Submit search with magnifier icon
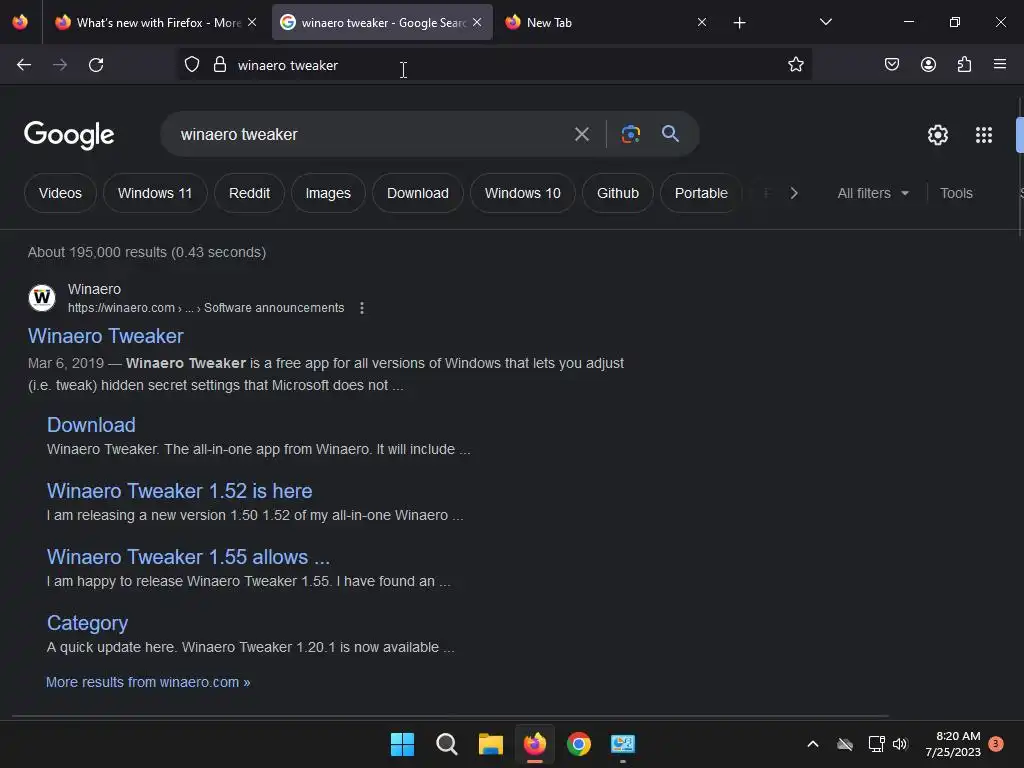 pos(671,135)
